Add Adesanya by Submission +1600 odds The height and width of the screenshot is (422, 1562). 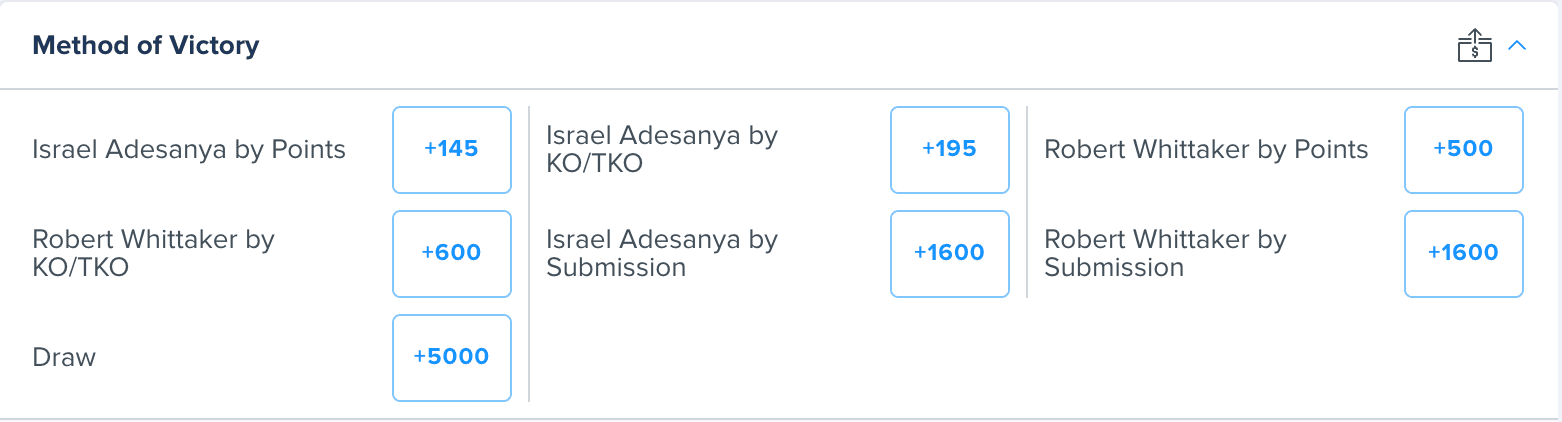click(x=950, y=254)
